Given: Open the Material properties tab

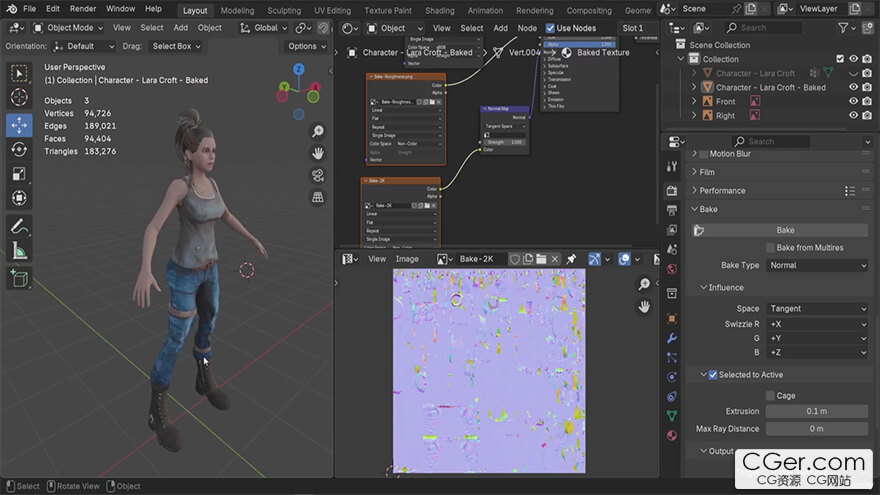Looking at the screenshot, I should point(672,436).
